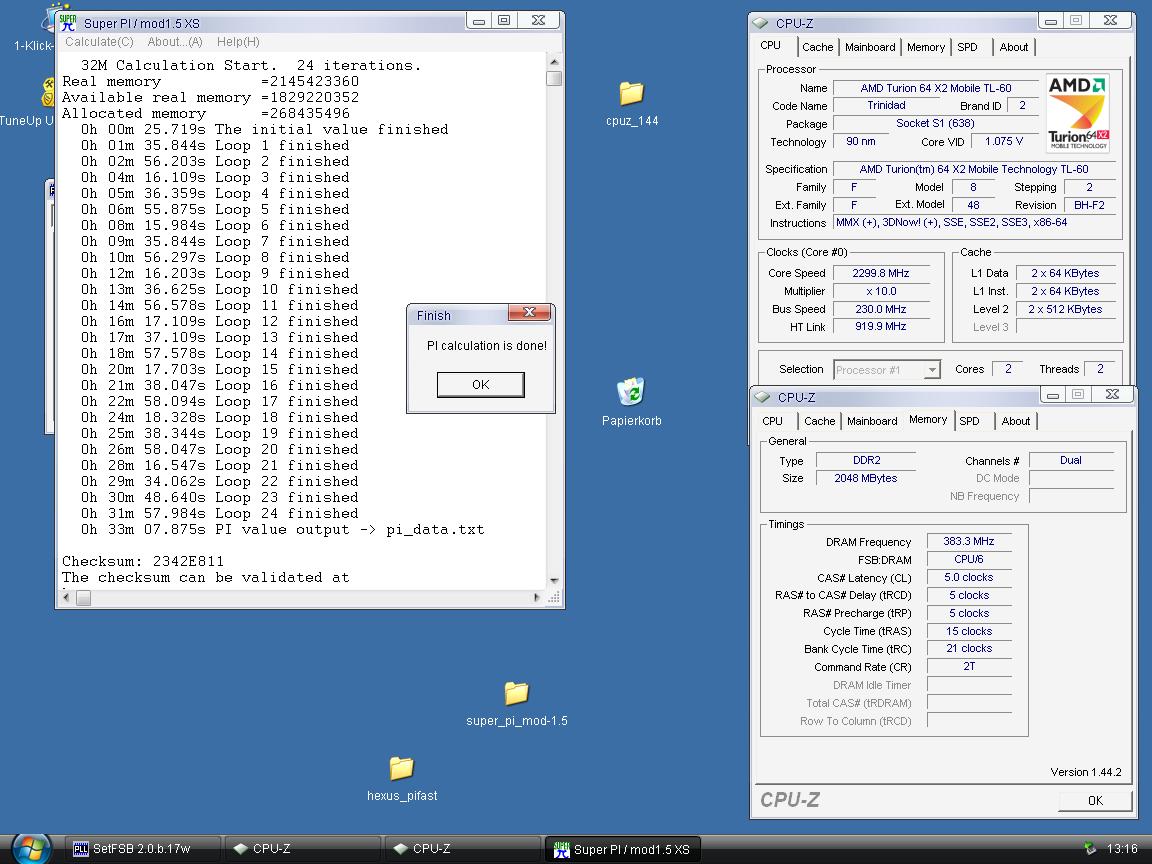Click the processor Name field AMD Turion 64 X2
This screenshot has width=1152, height=864.
coord(936,88)
